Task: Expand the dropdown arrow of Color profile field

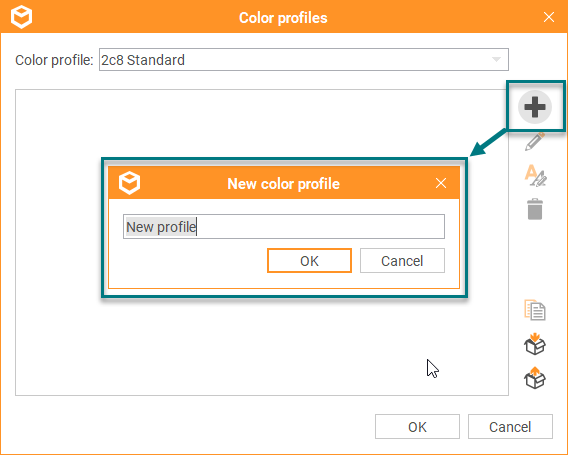Action: [x=496, y=59]
